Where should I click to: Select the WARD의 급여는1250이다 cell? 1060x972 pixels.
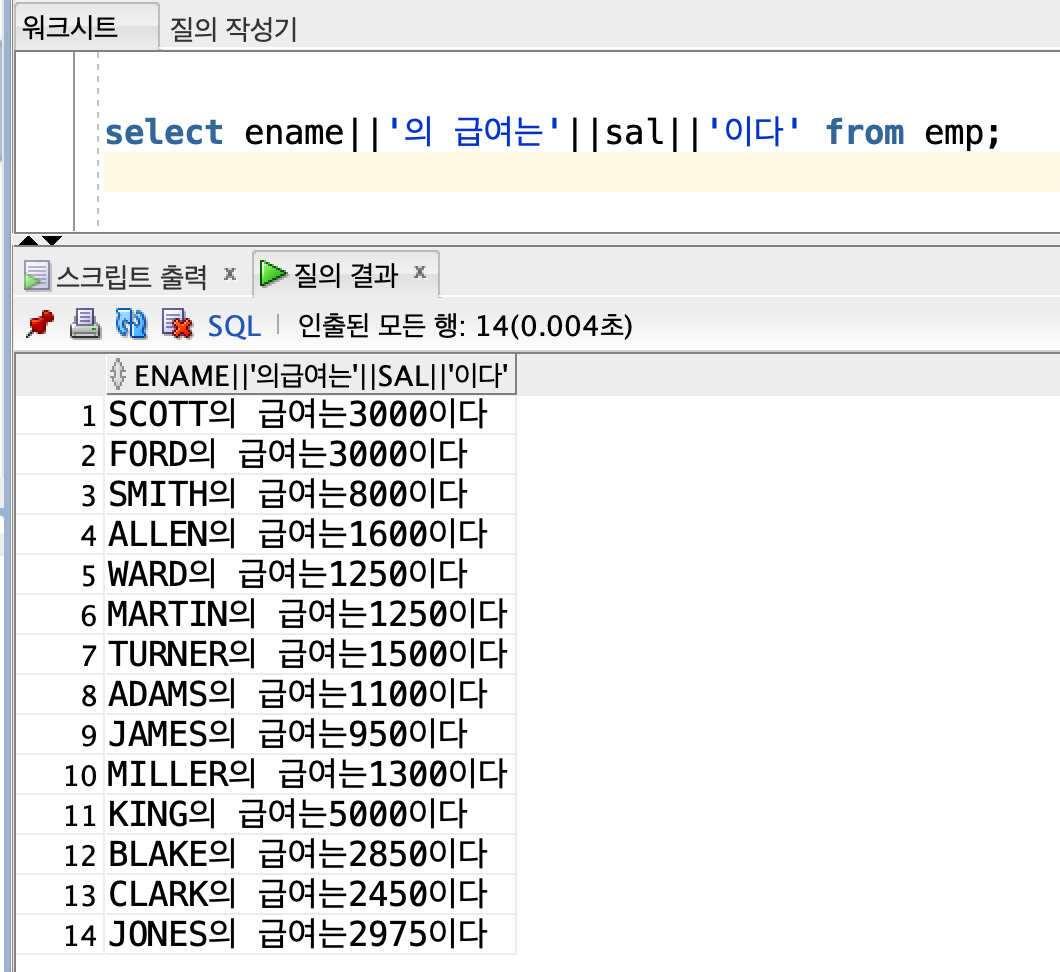[310, 575]
